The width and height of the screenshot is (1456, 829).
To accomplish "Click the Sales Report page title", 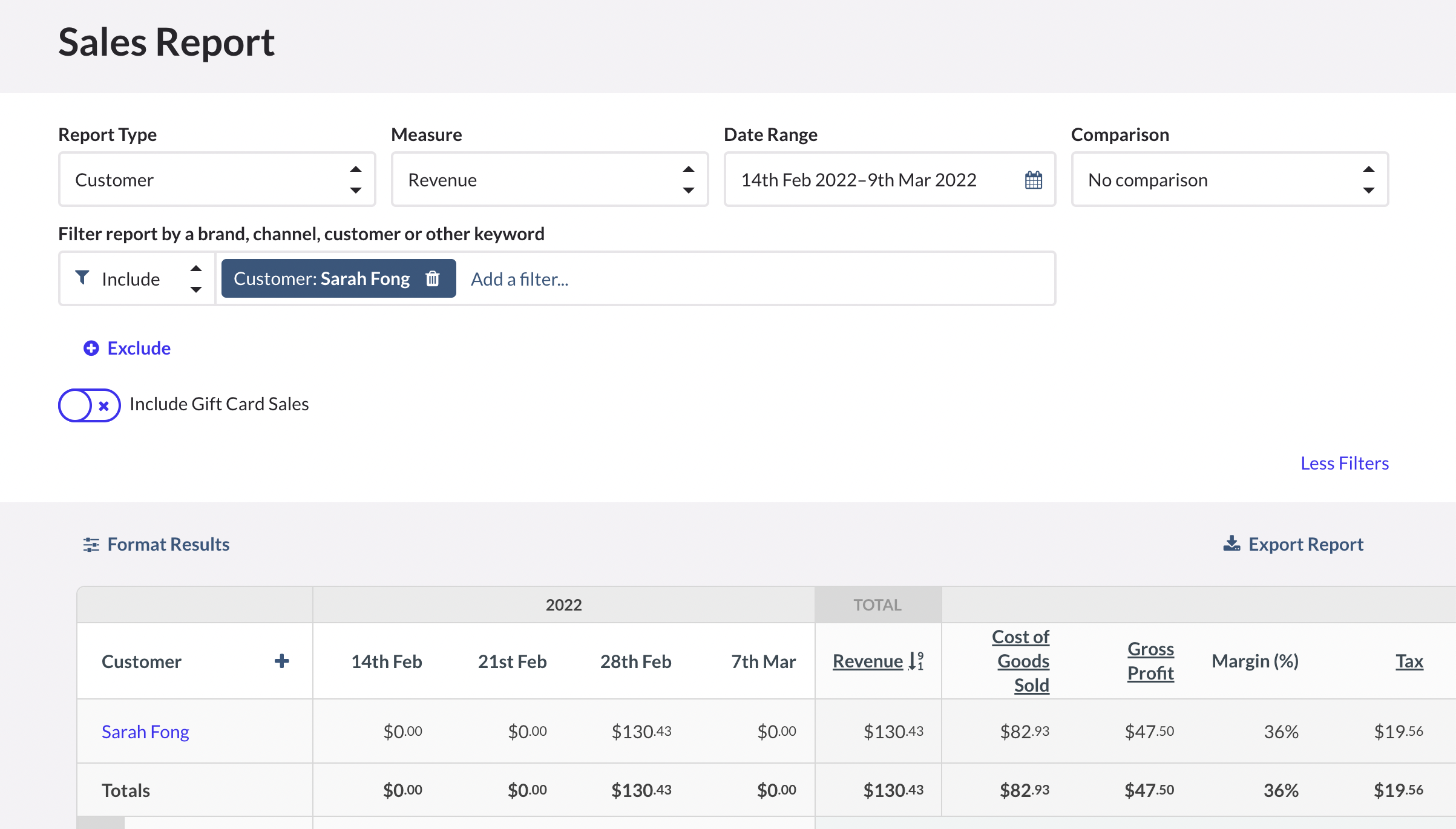I will coord(166,42).
